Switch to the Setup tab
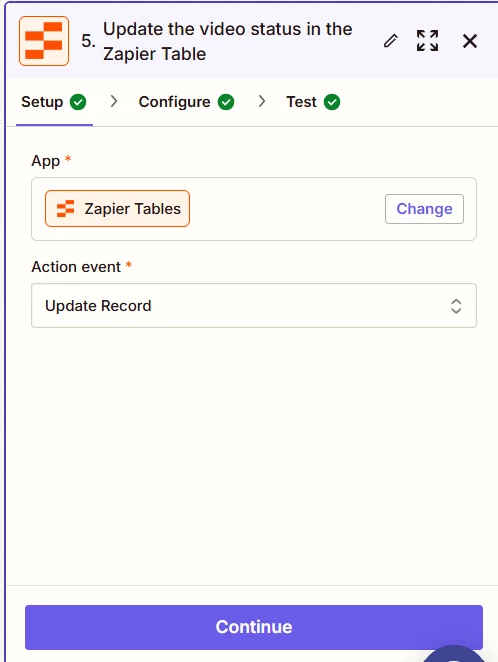Viewport: 498px width, 662px height. 54,102
